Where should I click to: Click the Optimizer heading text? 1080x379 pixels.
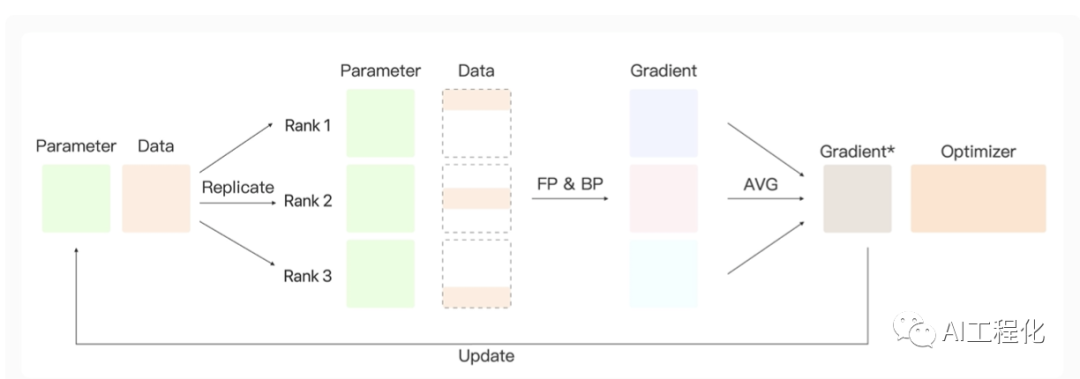tap(978, 152)
